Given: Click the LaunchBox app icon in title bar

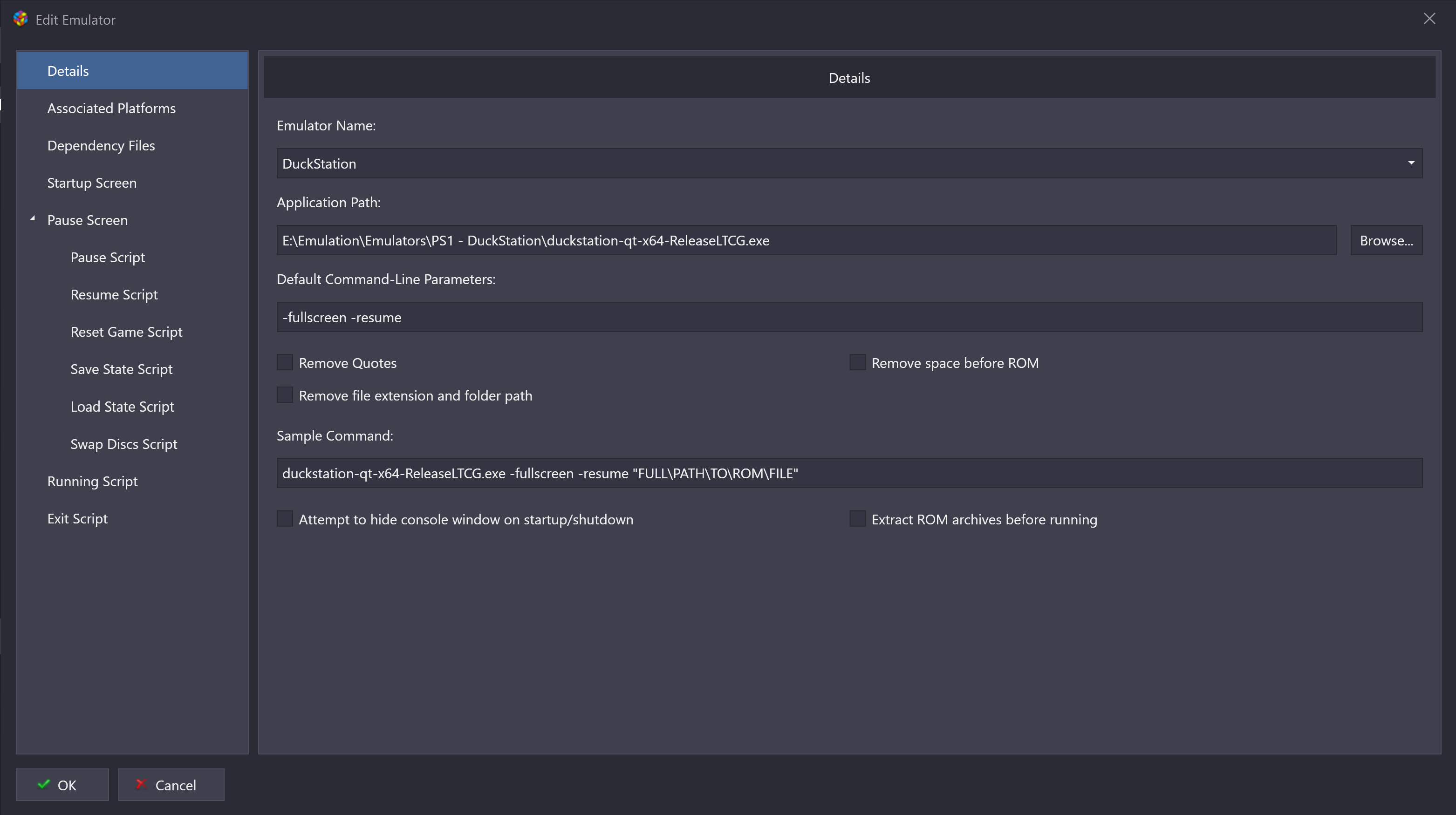Looking at the screenshot, I should click(21, 19).
